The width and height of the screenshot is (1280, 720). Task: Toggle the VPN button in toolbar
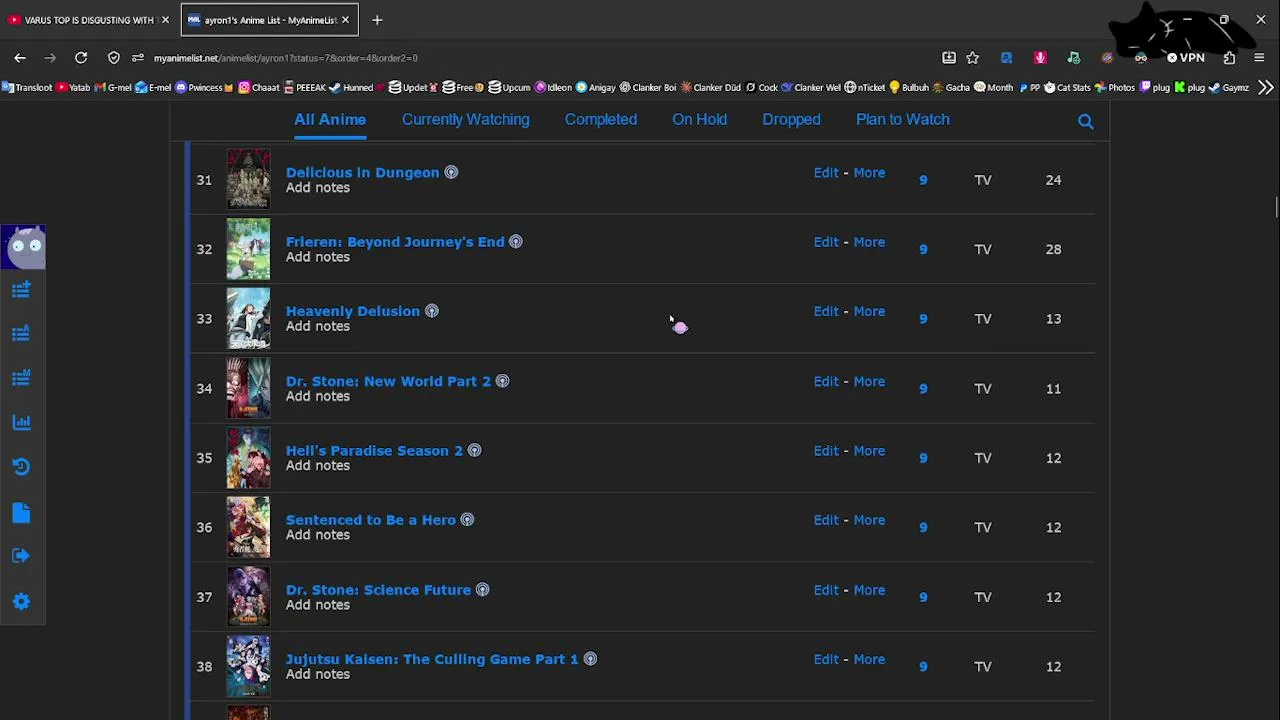pyautogui.click(x=1186, y=58)
